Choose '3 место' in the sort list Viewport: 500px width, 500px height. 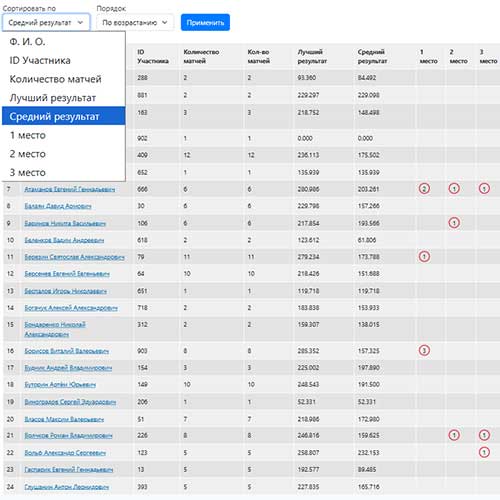[64, 172]
